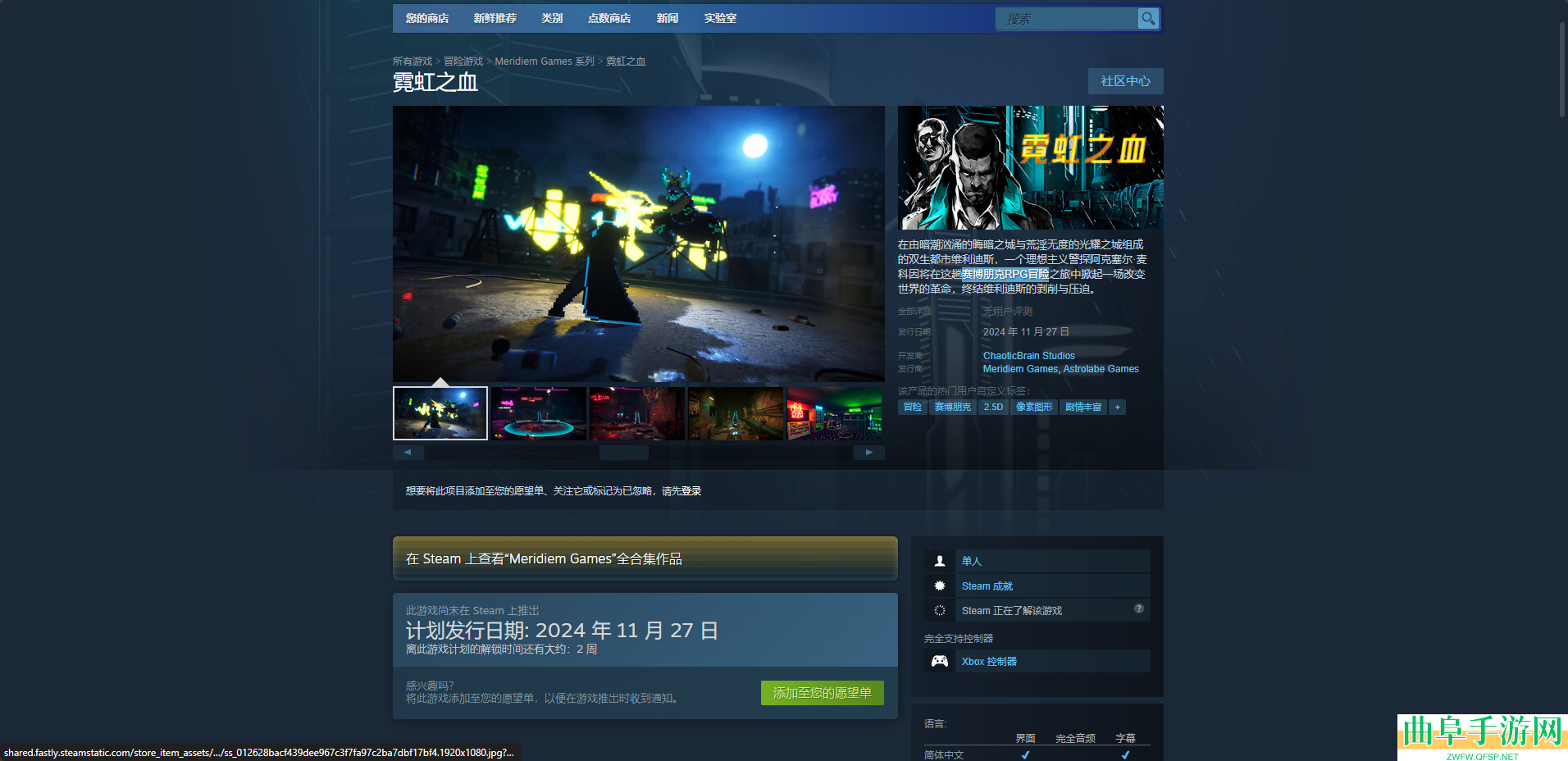Go to 点数商店 points shop tab

click(609, 18)
